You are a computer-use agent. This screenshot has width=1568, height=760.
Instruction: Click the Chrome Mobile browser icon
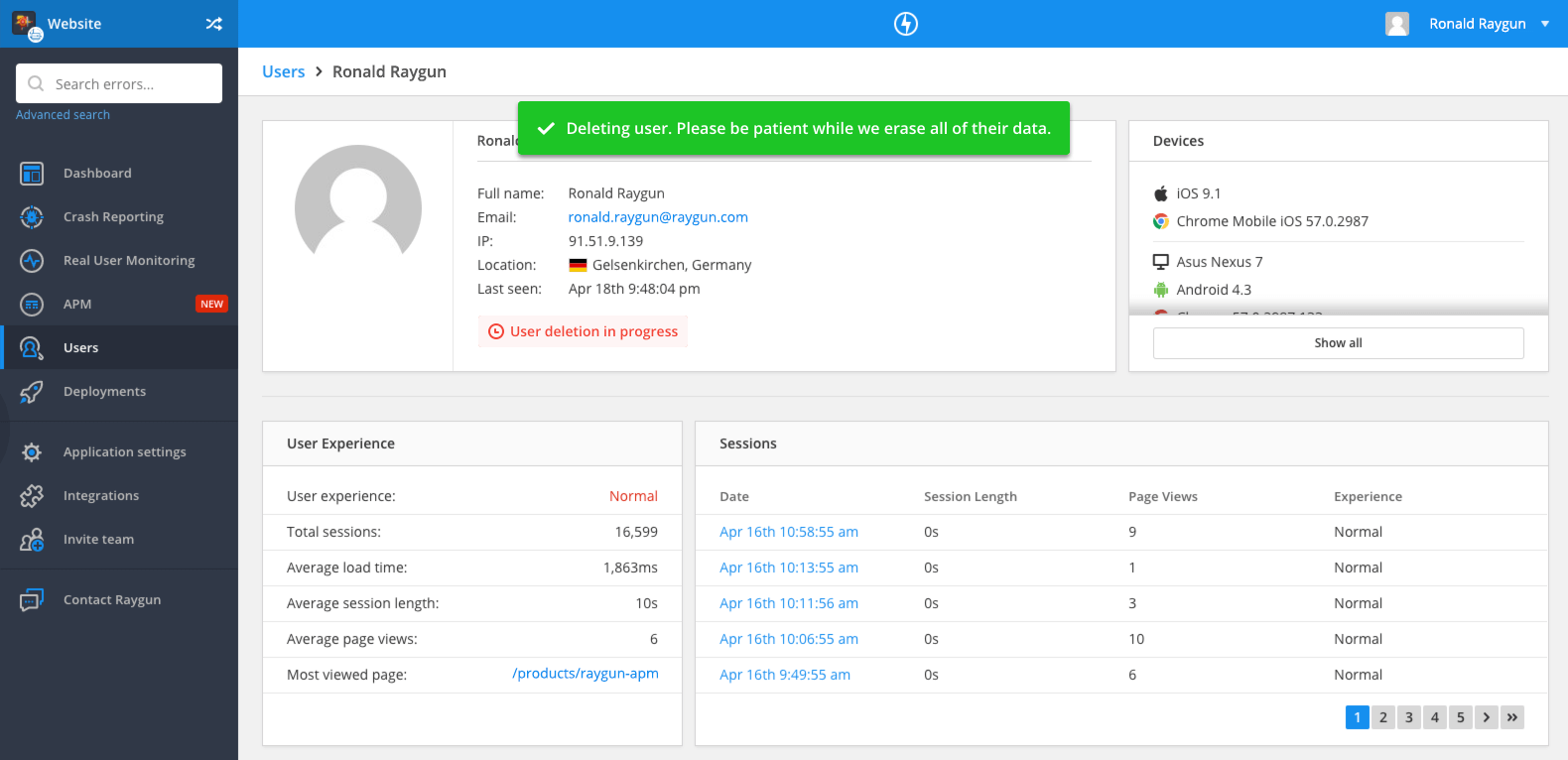tap(1160, 221)
